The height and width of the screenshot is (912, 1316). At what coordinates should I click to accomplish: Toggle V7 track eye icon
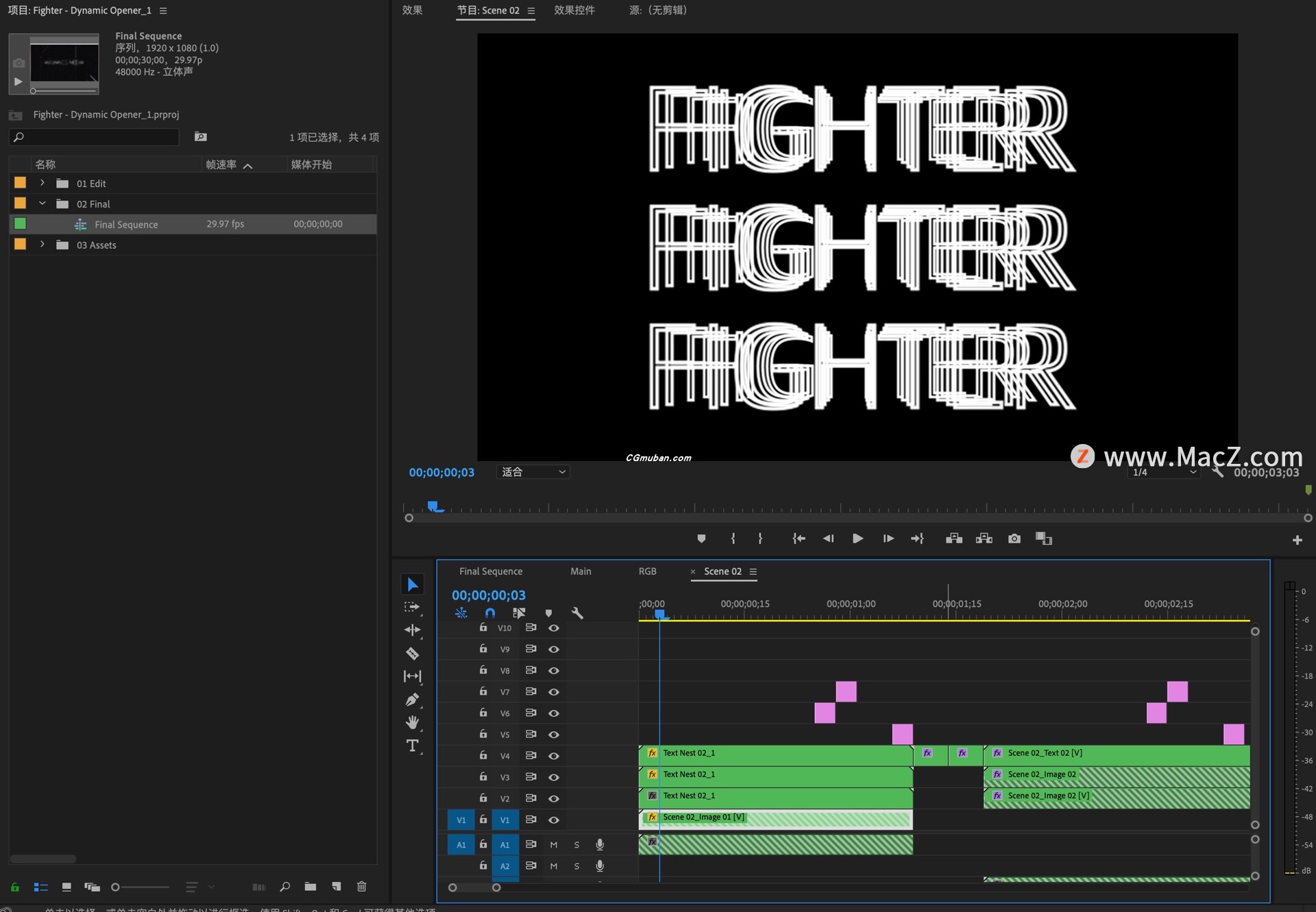[554, 692]
